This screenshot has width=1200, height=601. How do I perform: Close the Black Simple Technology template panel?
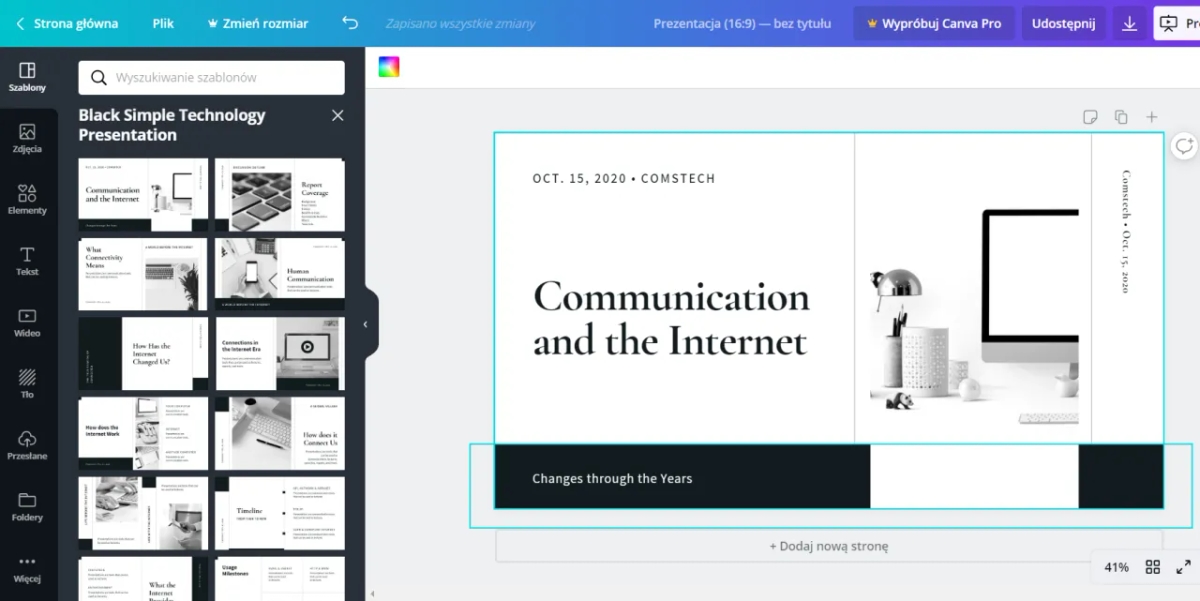[337, 116]
